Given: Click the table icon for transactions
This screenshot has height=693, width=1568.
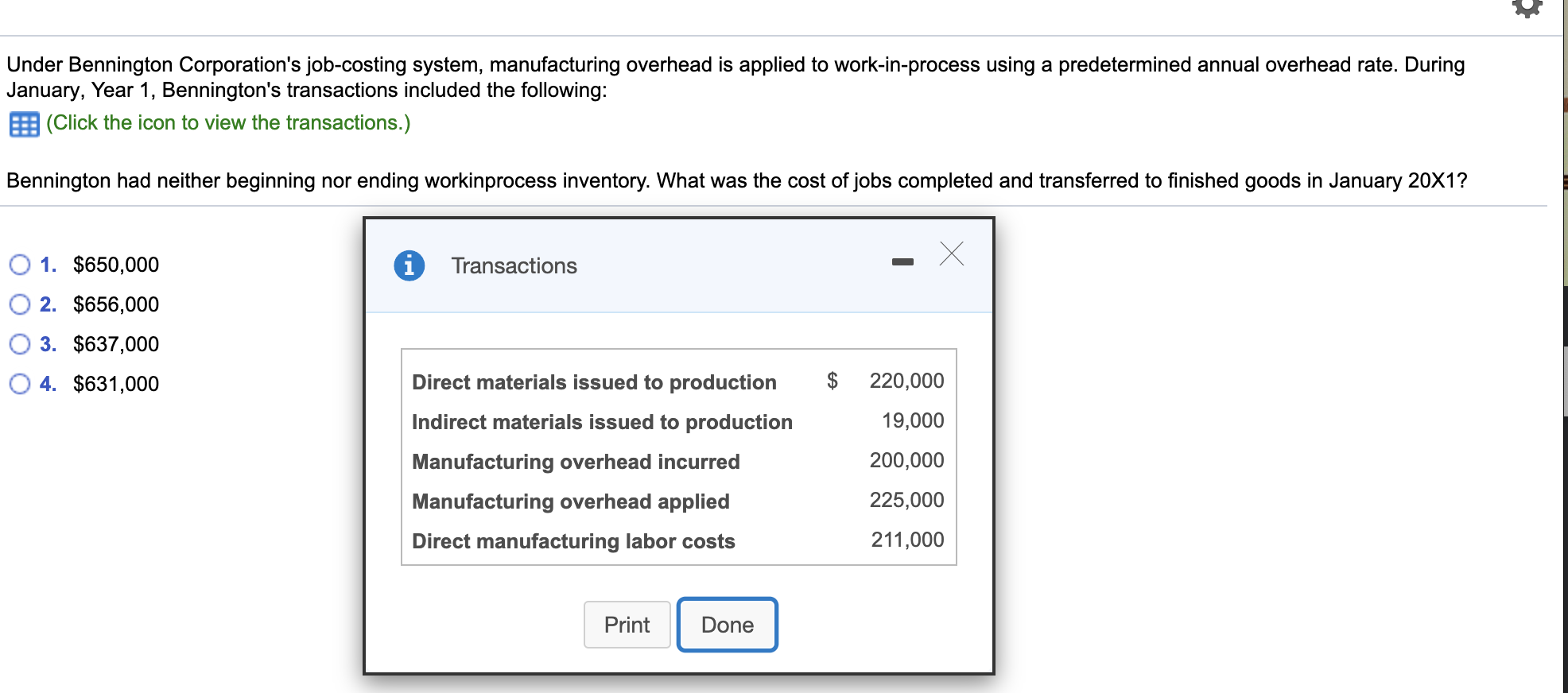Looking at the screenshot, I should (x=24, y=124).
